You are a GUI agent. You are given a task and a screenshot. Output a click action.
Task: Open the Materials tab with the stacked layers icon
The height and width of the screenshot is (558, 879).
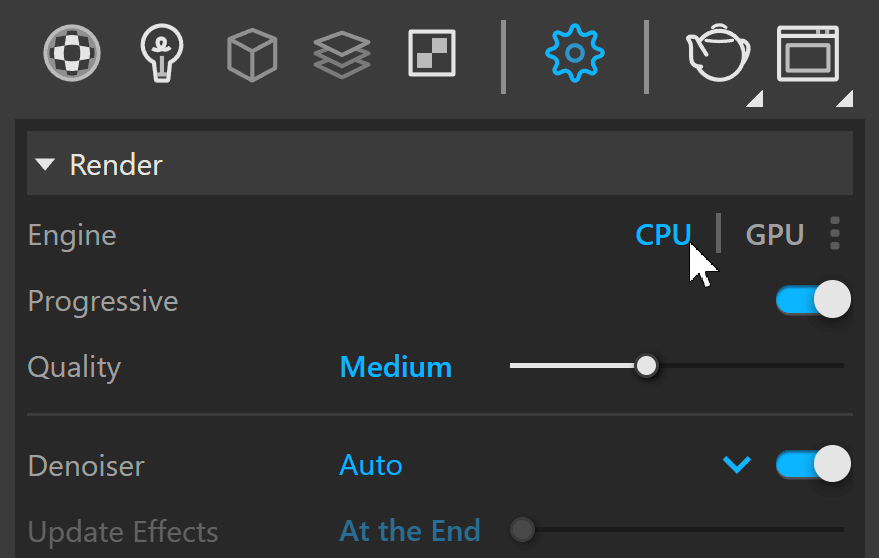[x=341, y=54]
